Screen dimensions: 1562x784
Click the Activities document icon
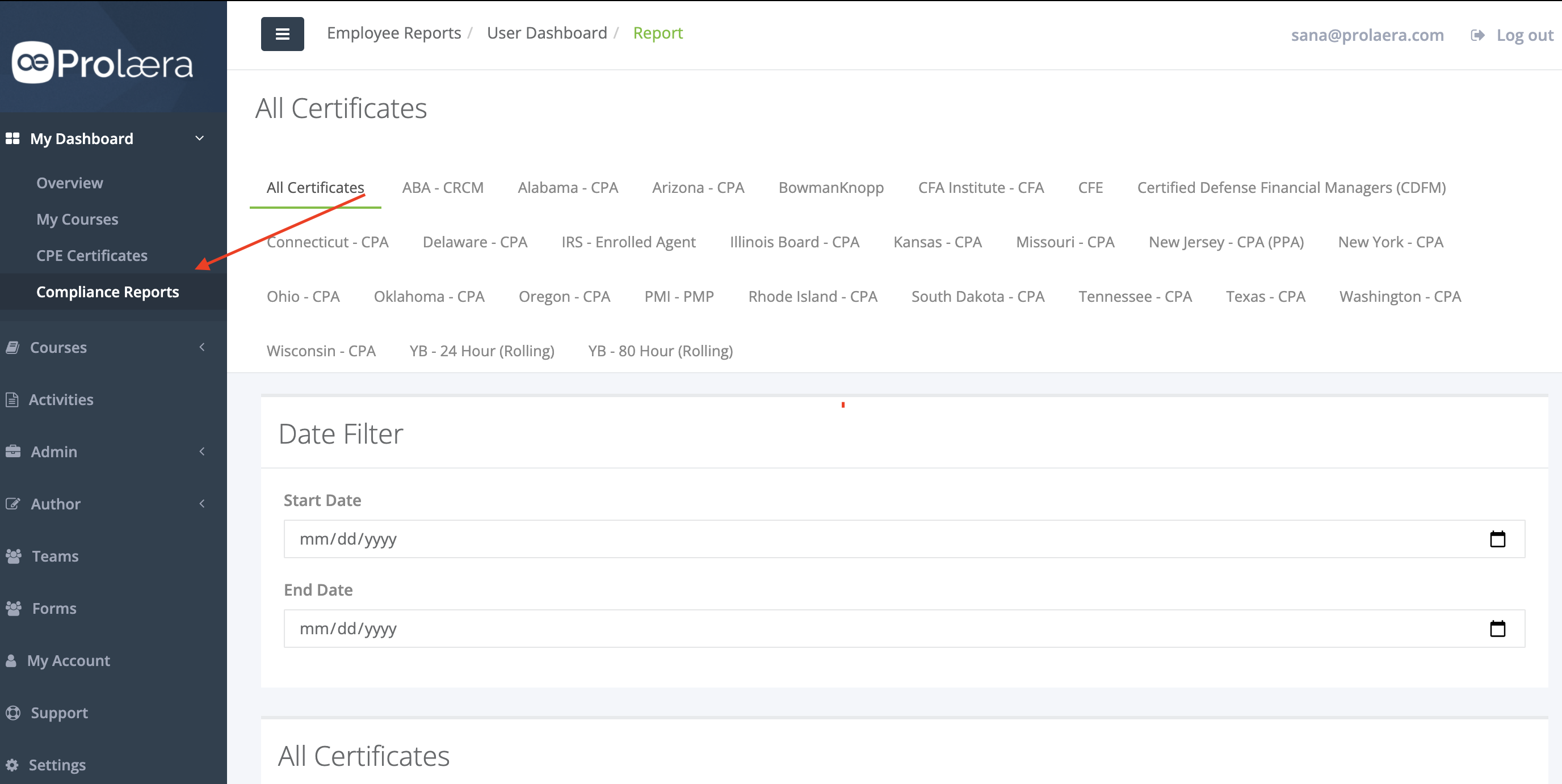pos(11,399)
